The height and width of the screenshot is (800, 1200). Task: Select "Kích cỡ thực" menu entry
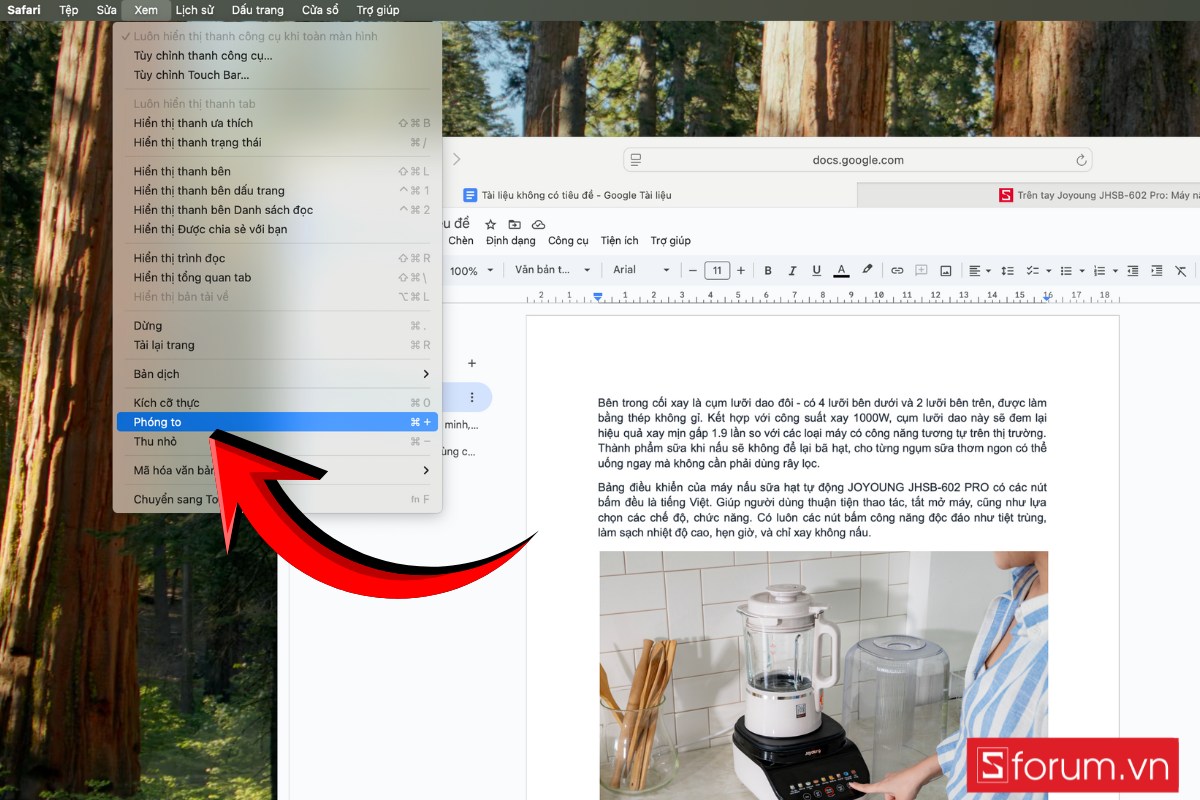click(277, 403)
